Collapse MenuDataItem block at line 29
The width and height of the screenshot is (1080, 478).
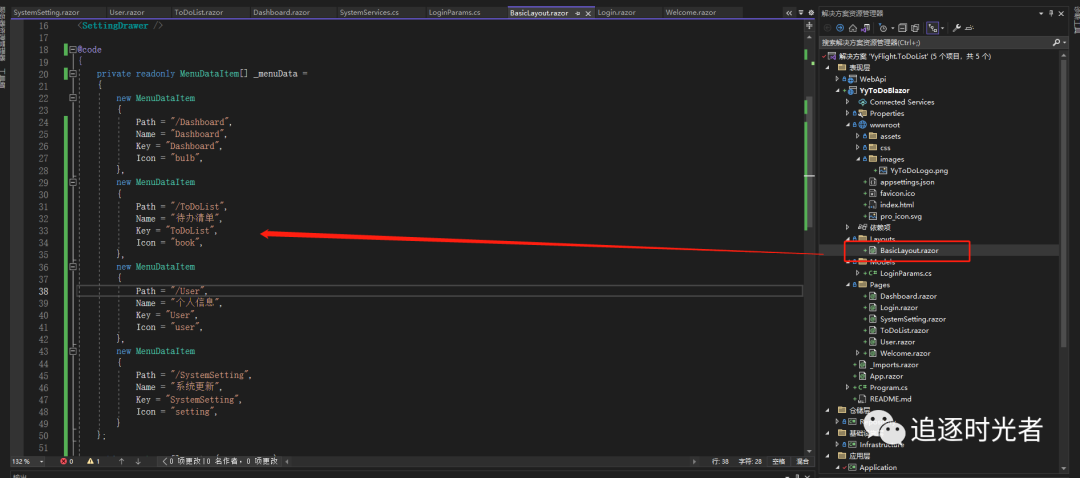pyautogui.click(x=73, y=183)
